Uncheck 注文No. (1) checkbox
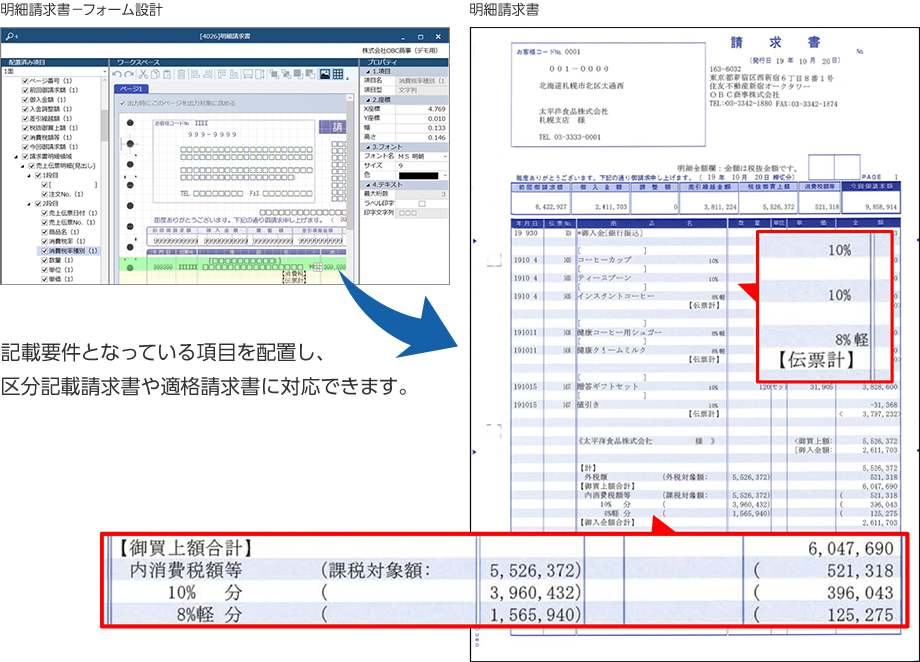920x662 pixels. pyautogui.click(x=45, y=194)
